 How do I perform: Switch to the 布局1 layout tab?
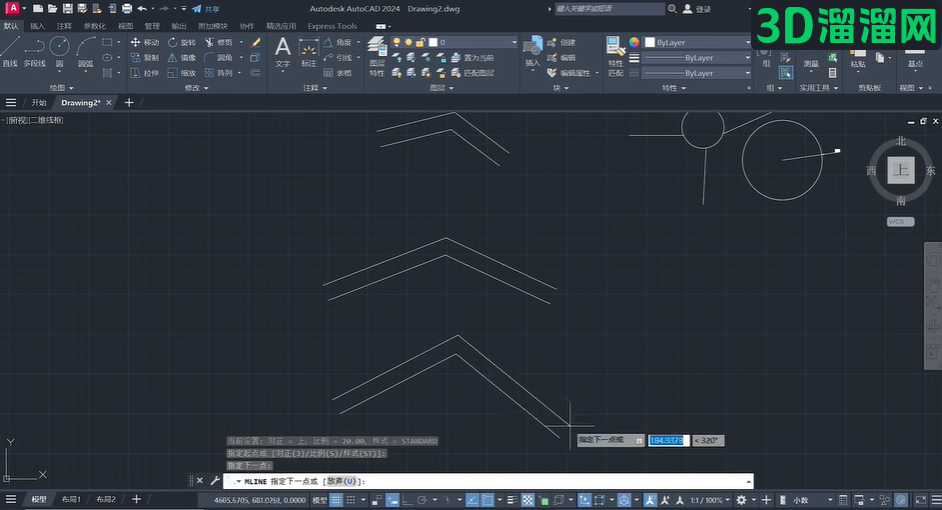(71, 499)
